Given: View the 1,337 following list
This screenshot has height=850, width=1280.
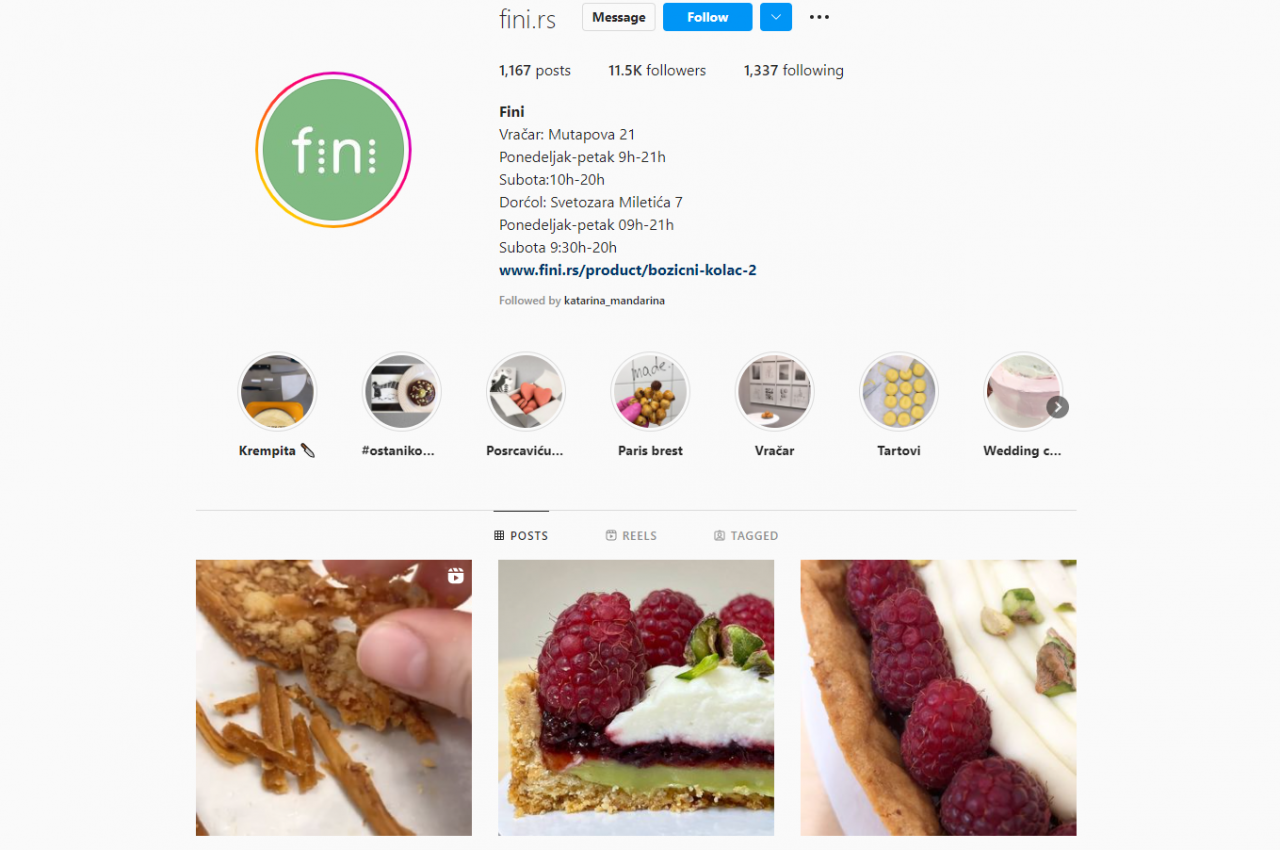Looking at the screenshot, I should click(x=794, y=70).
